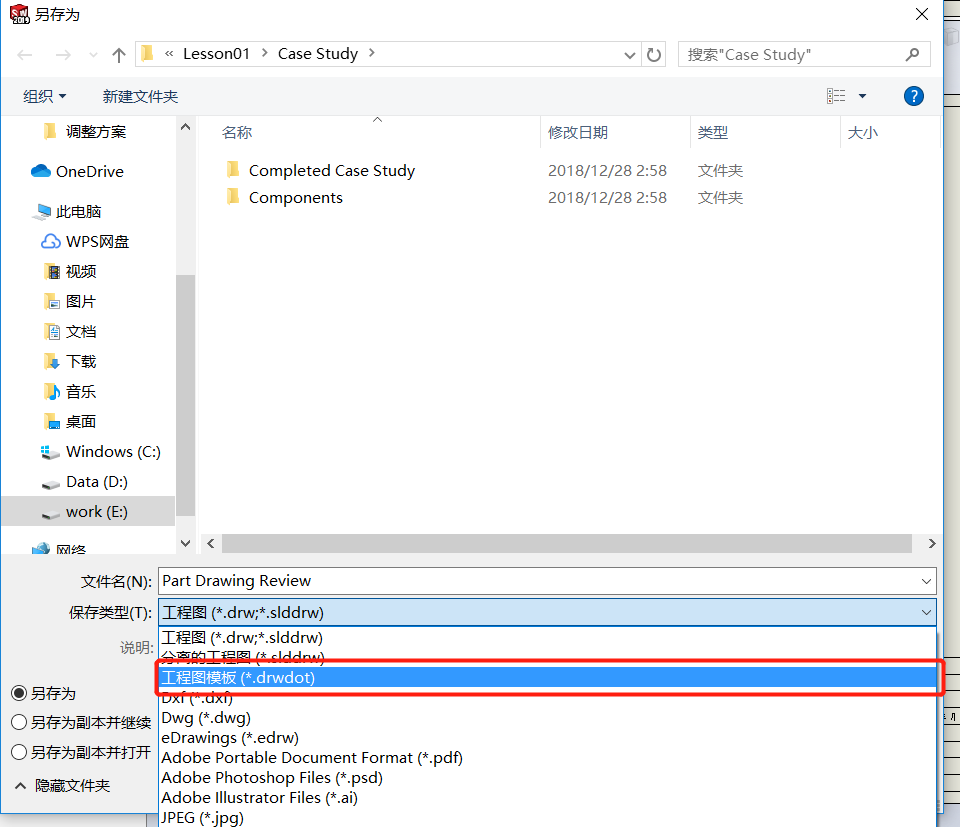Open the help question mark
This screenshot has width=960, height=827.
coord(913,96)
